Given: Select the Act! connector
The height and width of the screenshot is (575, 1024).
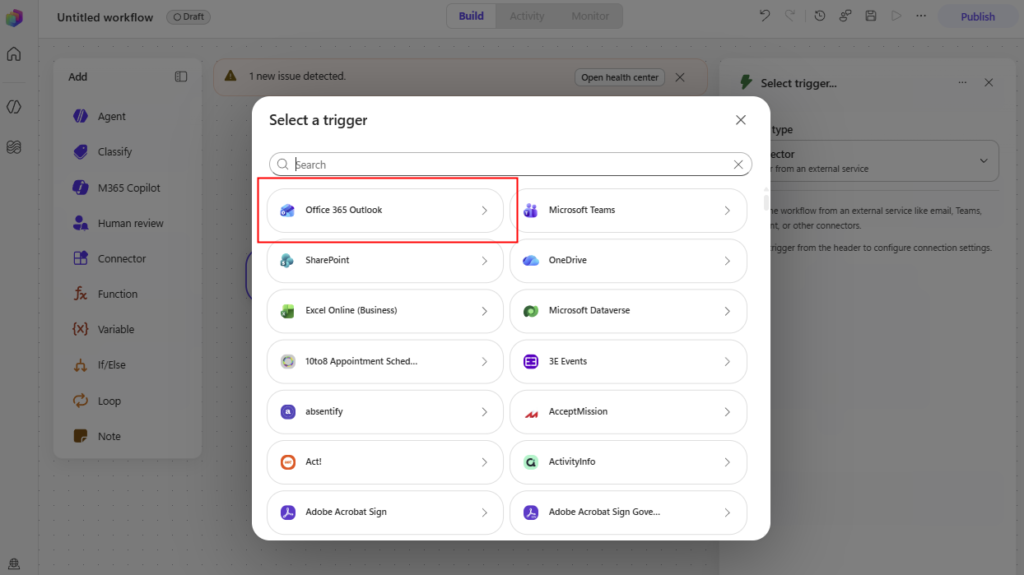Looking at the screenshot, I should [385, 462].
